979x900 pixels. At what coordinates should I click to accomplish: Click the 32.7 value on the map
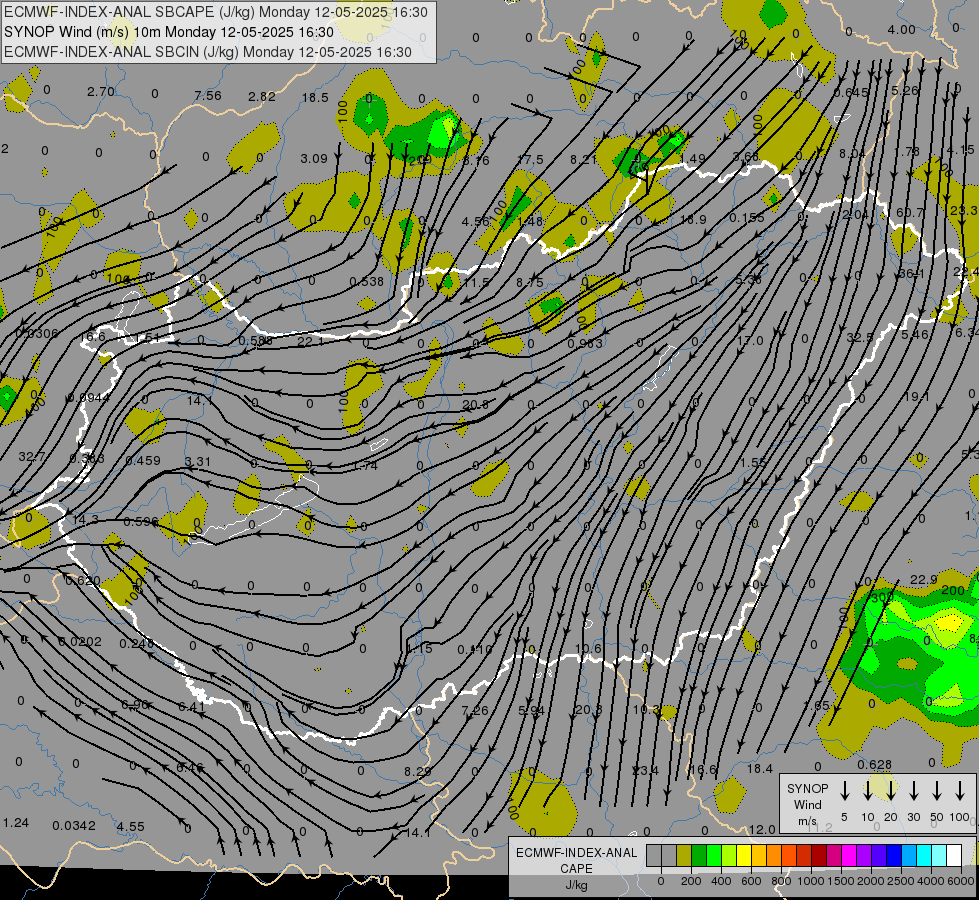[x=31, y=457]
